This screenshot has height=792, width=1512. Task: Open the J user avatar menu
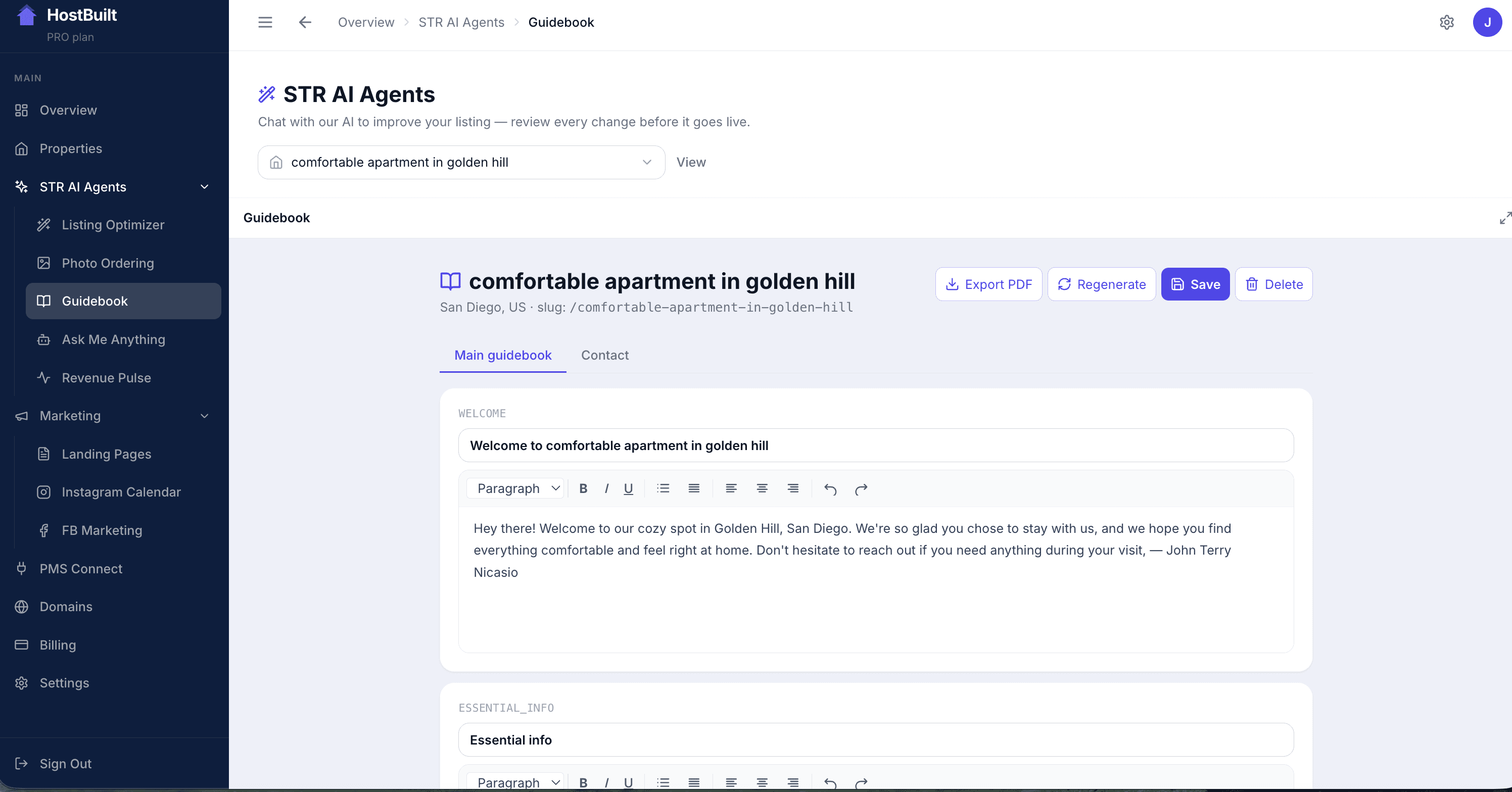pyautogui.click(x=1487, y=22)
